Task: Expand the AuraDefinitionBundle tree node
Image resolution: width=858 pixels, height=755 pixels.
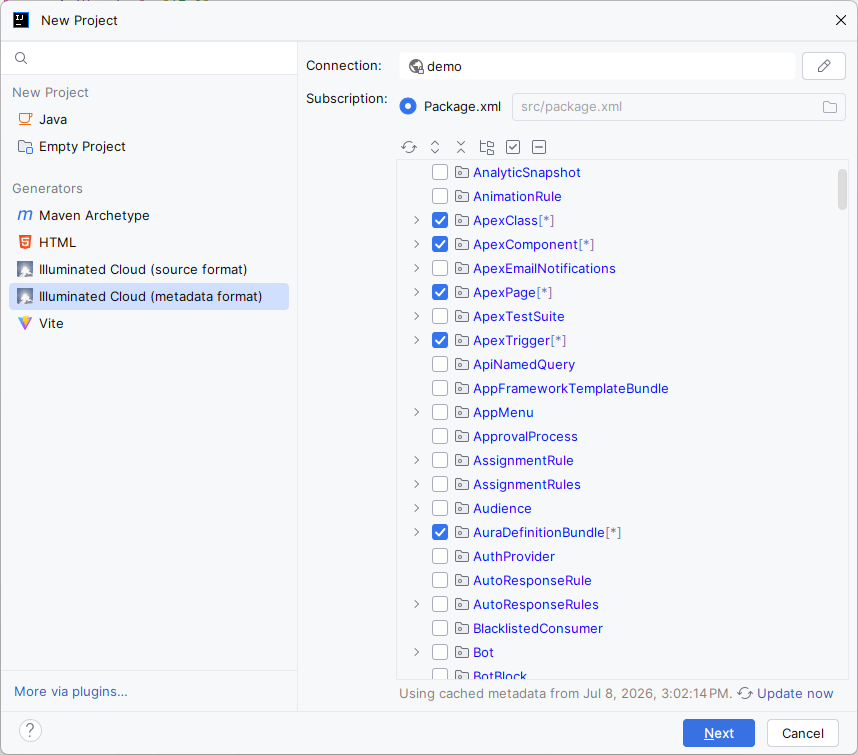Action: [416, 532]
